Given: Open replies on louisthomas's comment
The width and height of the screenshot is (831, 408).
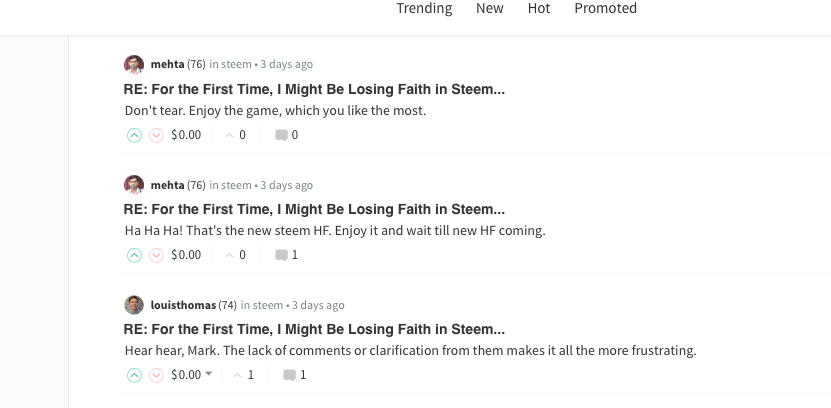Looking at the screenshot, I should click(295, 375).
